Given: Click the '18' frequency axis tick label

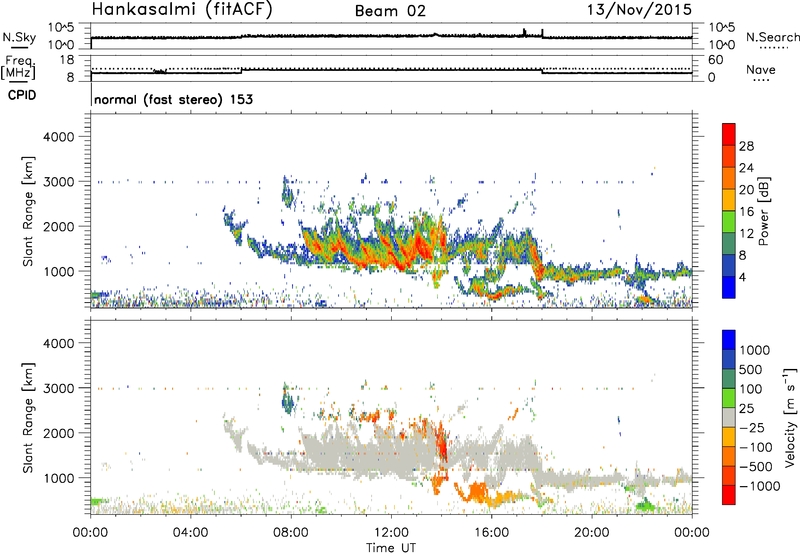Looking at the screenshot, I should click(x=66, y=60).
